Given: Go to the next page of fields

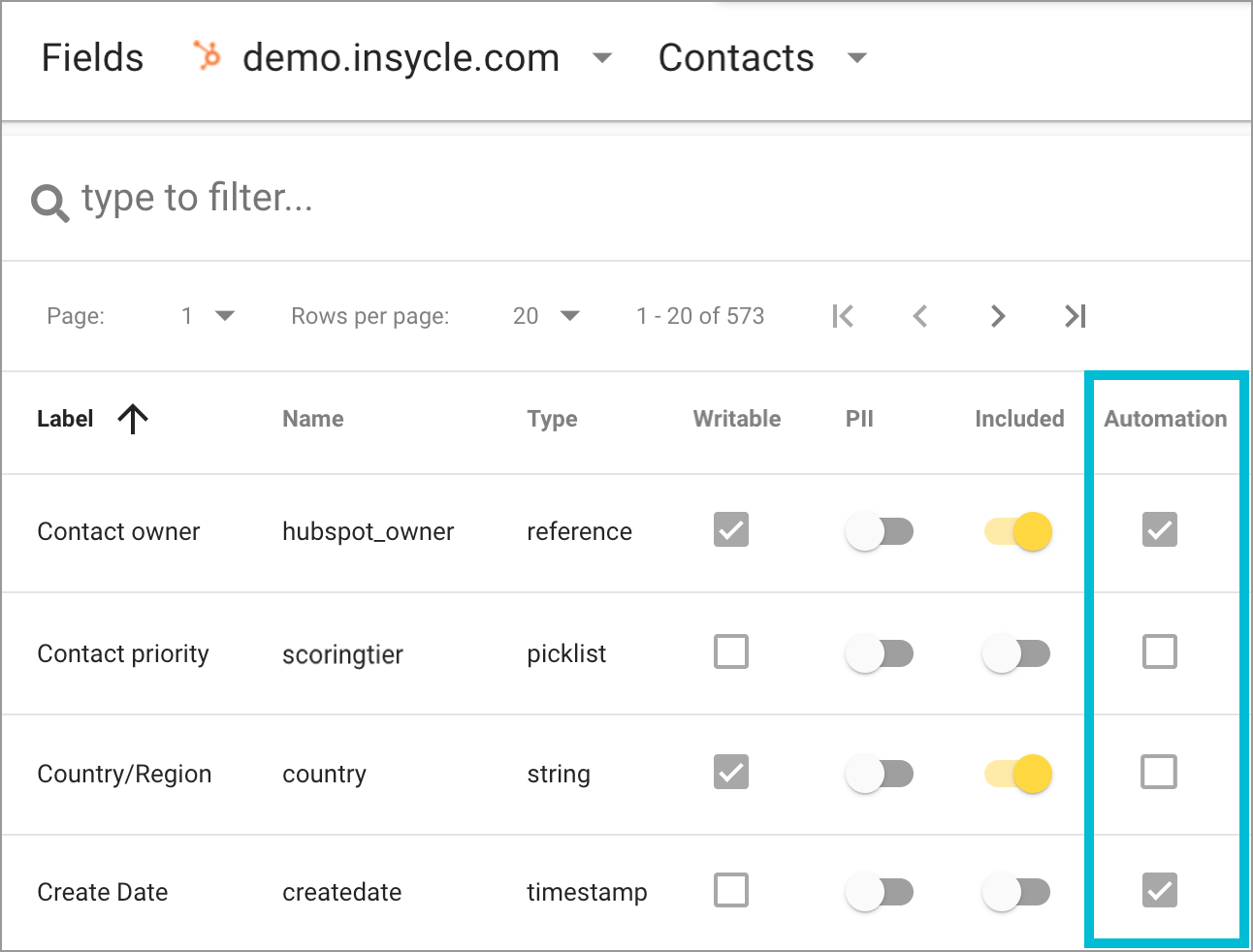Looking at the screenshot, I should coord(998,315).
